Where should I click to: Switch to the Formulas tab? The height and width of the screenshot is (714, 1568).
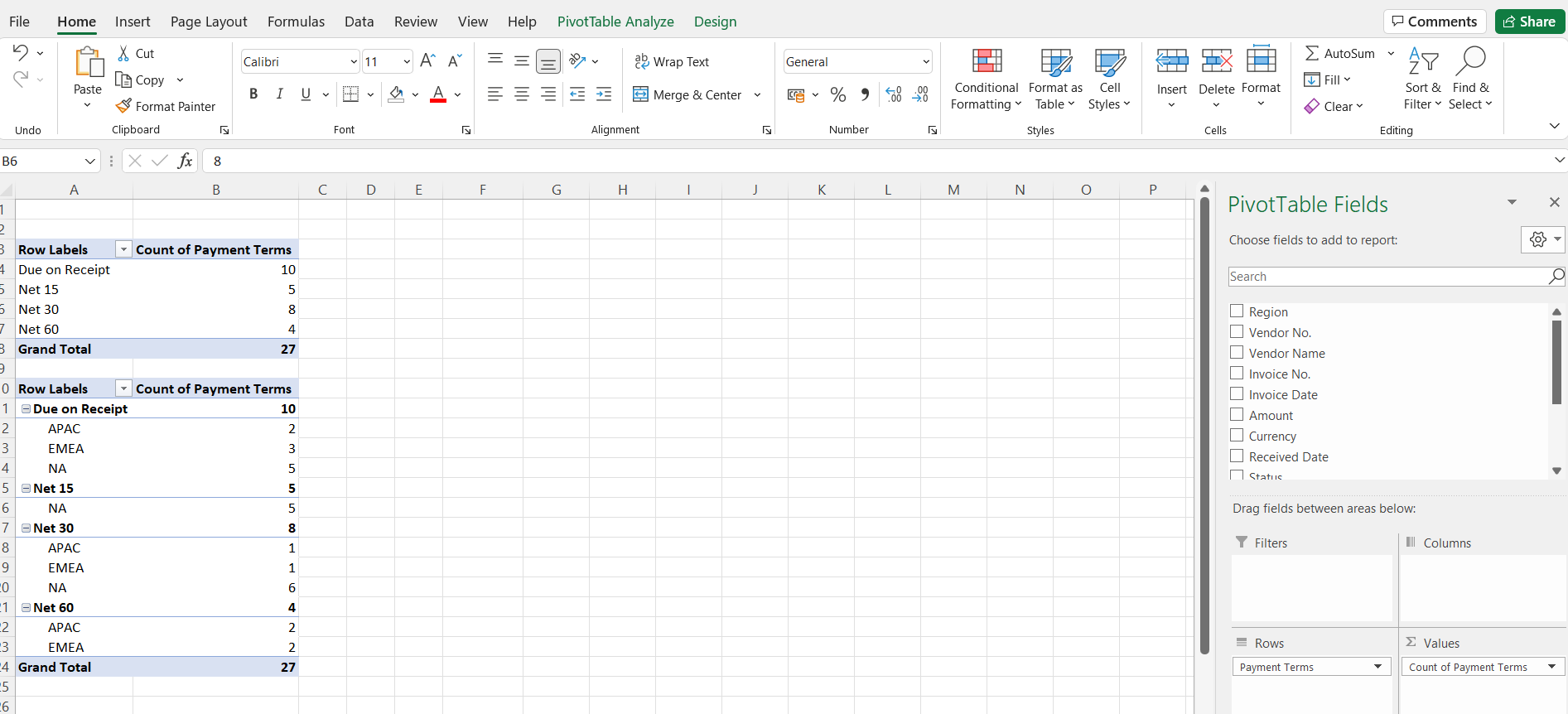pos(296,22)
